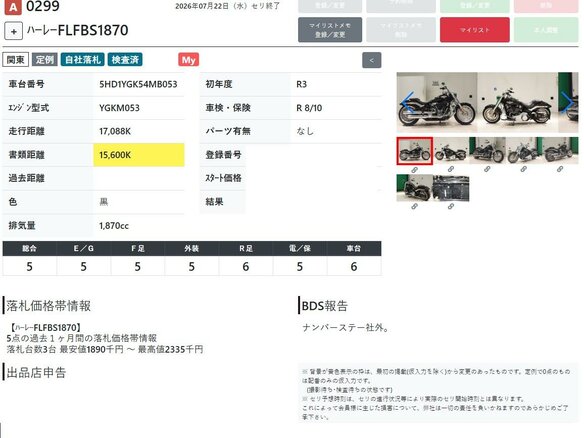Click the plus button beside ハーレーFLFBS1870
Viewport: 584px width, 438px height.
(x=13, y=31)
